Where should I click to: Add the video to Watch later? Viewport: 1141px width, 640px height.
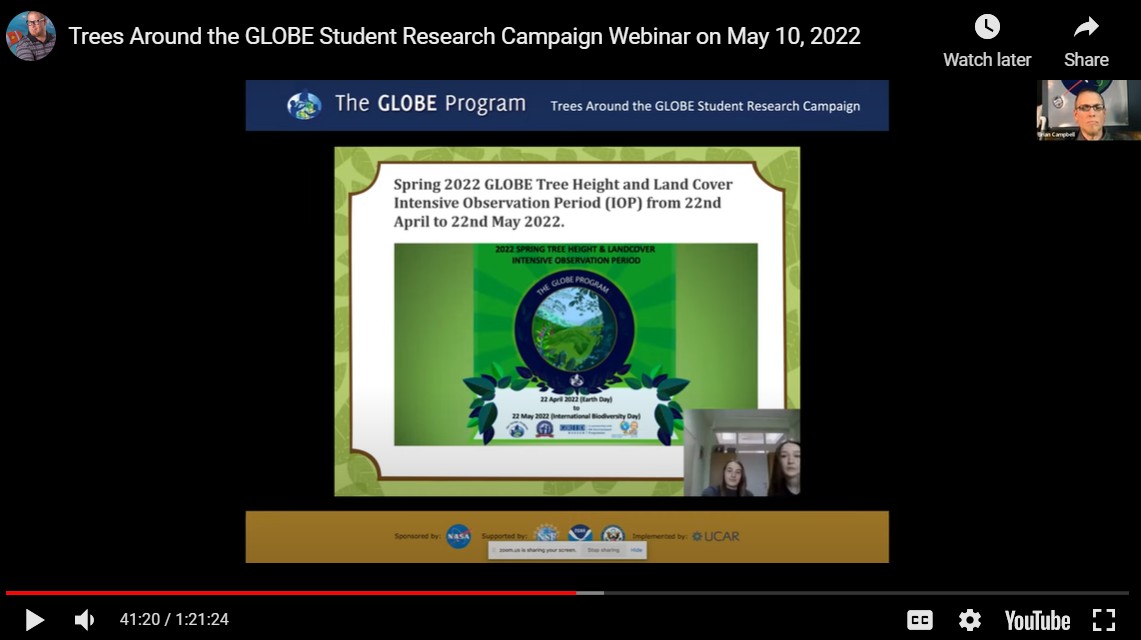pos(987,41)
